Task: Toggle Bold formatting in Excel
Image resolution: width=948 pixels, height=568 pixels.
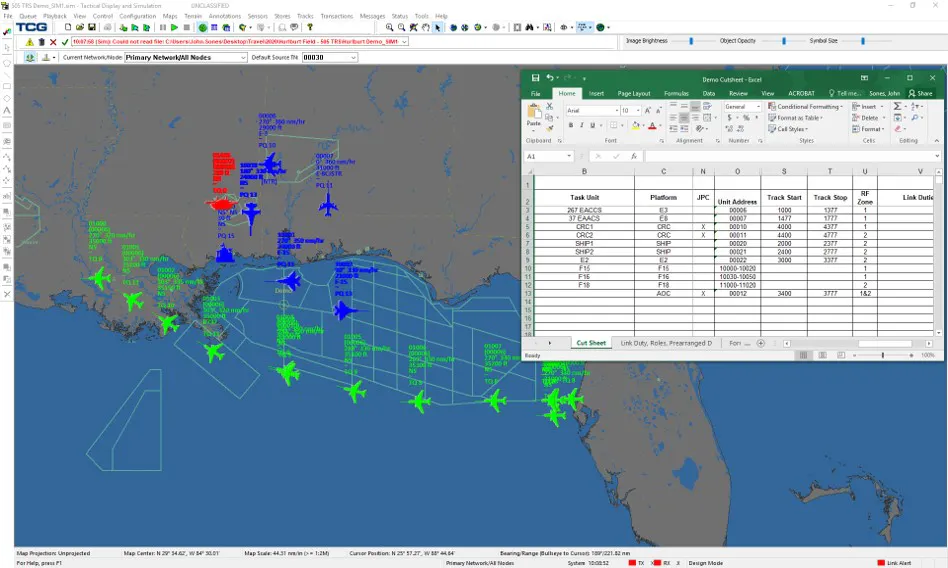Action: click(570, 126)
